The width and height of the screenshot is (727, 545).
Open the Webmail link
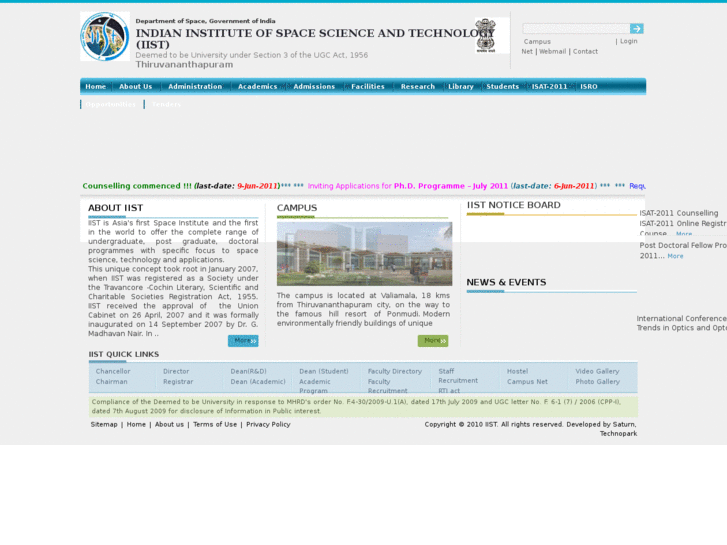[x=552, y=51]
